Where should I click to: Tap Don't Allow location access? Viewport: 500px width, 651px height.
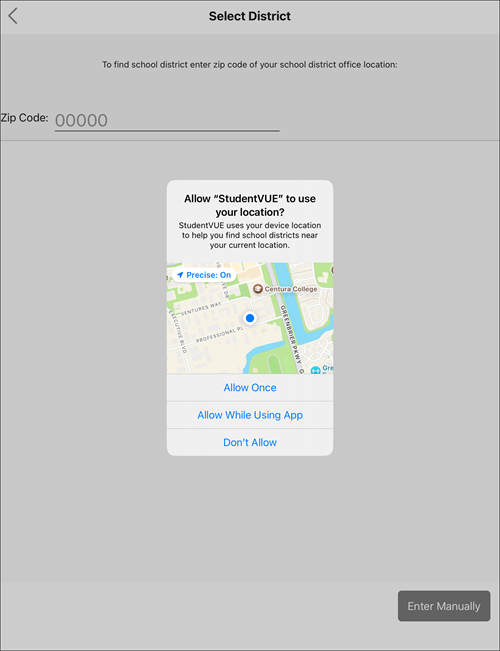[x=250, y=442]
